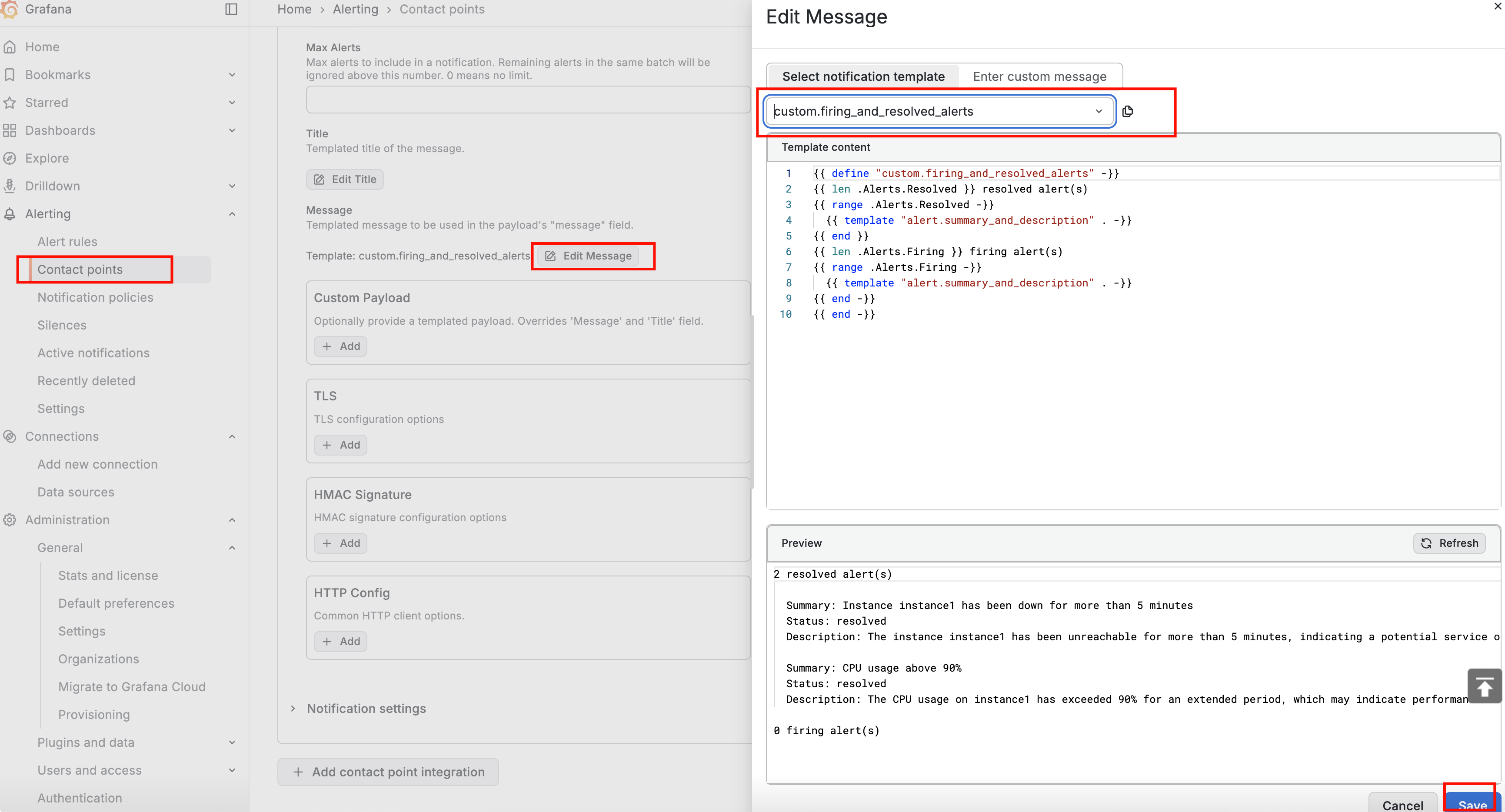Image resolution: width=1505 pixels, height=812 pixels.
Task: Switch to Enter custom message tab
Action: point(1039,77)
